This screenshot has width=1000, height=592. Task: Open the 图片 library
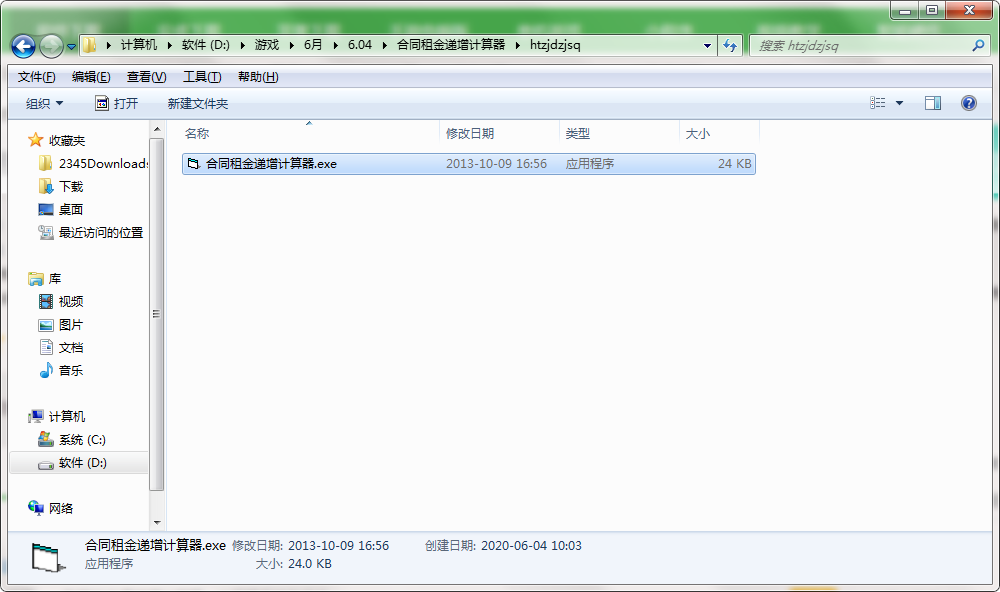[61, 325]
